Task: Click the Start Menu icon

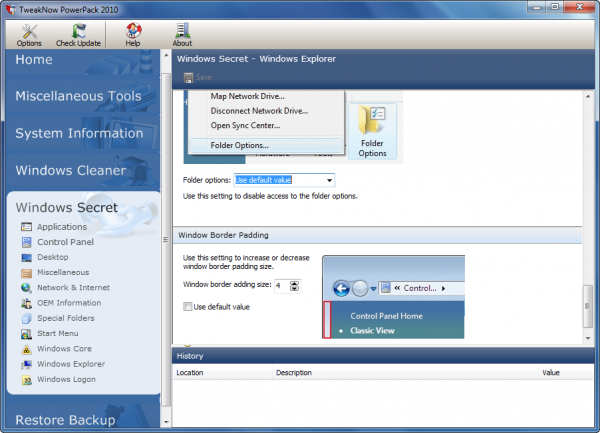Action: [26, 334]
